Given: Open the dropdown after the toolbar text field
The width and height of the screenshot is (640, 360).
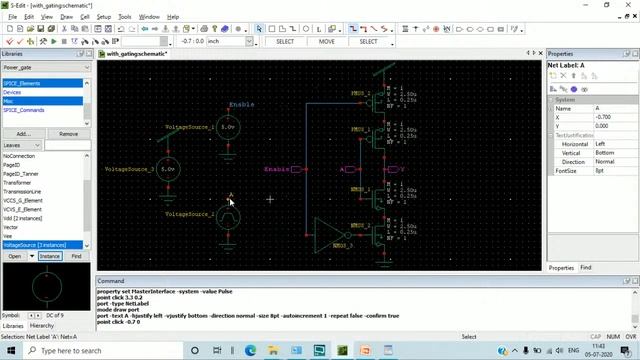Looking at the screenshot, I should pos(164,41).
